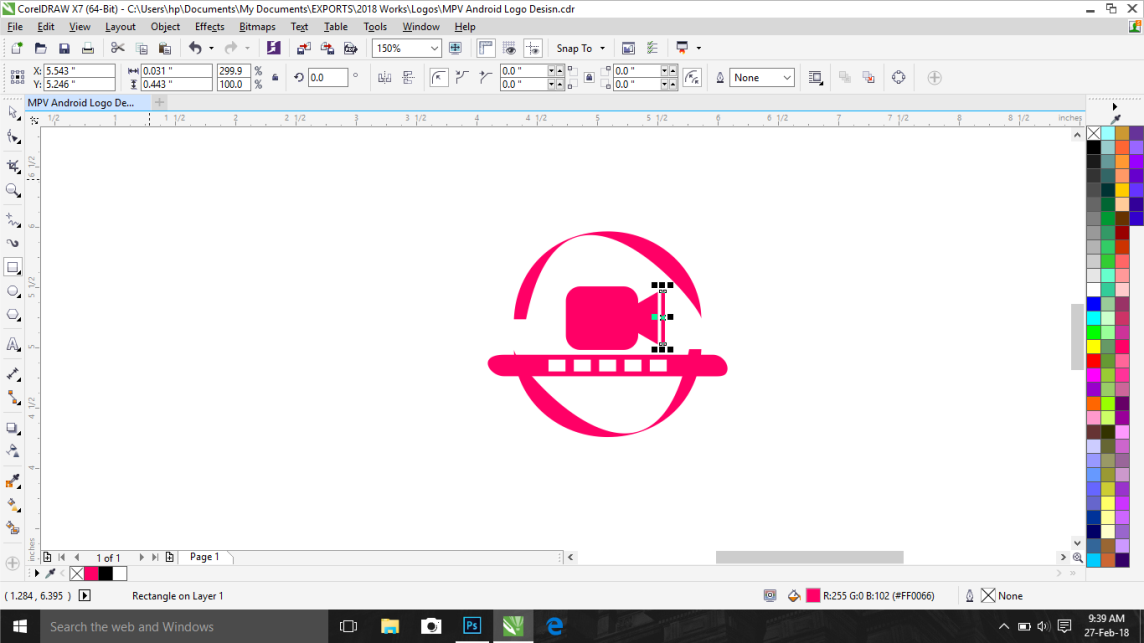The image size is (1144, 643).
Task: Select the Pick tool
Action: pos(12,112)
